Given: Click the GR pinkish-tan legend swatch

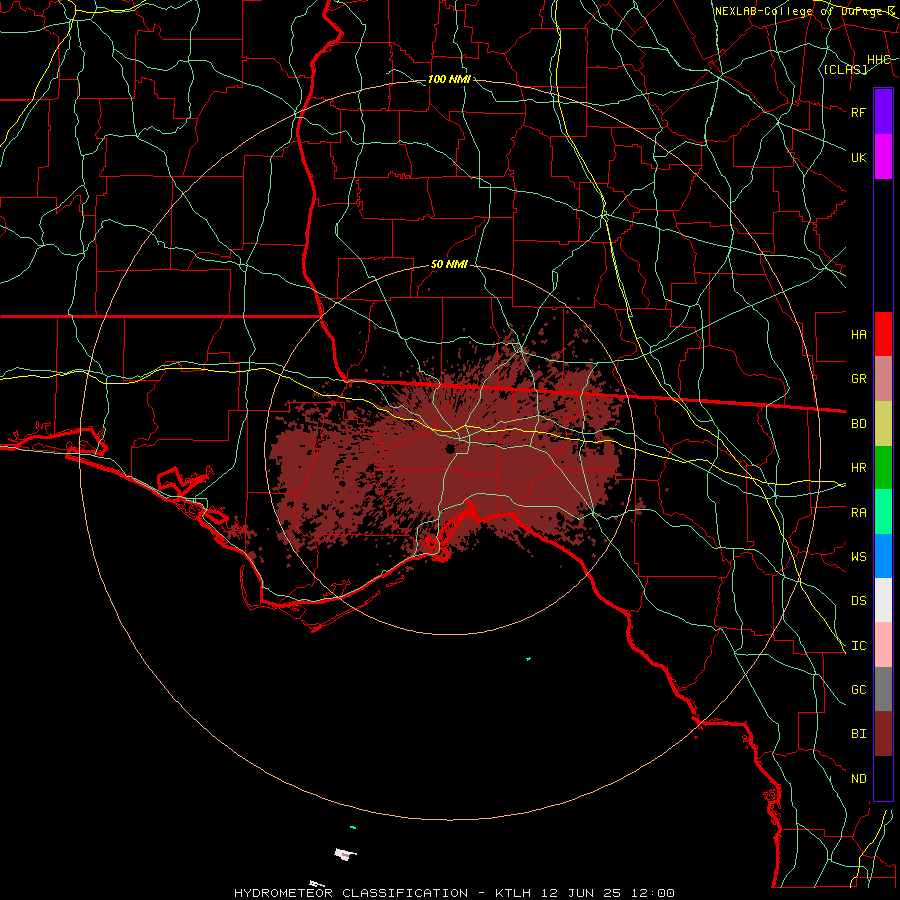Looking at the screenshot, I should 883,378.
